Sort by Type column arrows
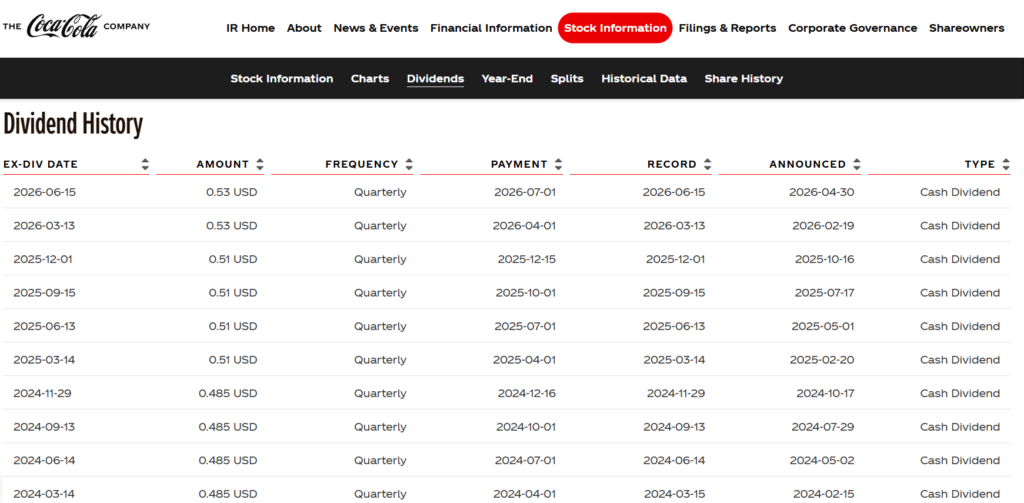The image size is (1024, 503). coord(1006,165)
